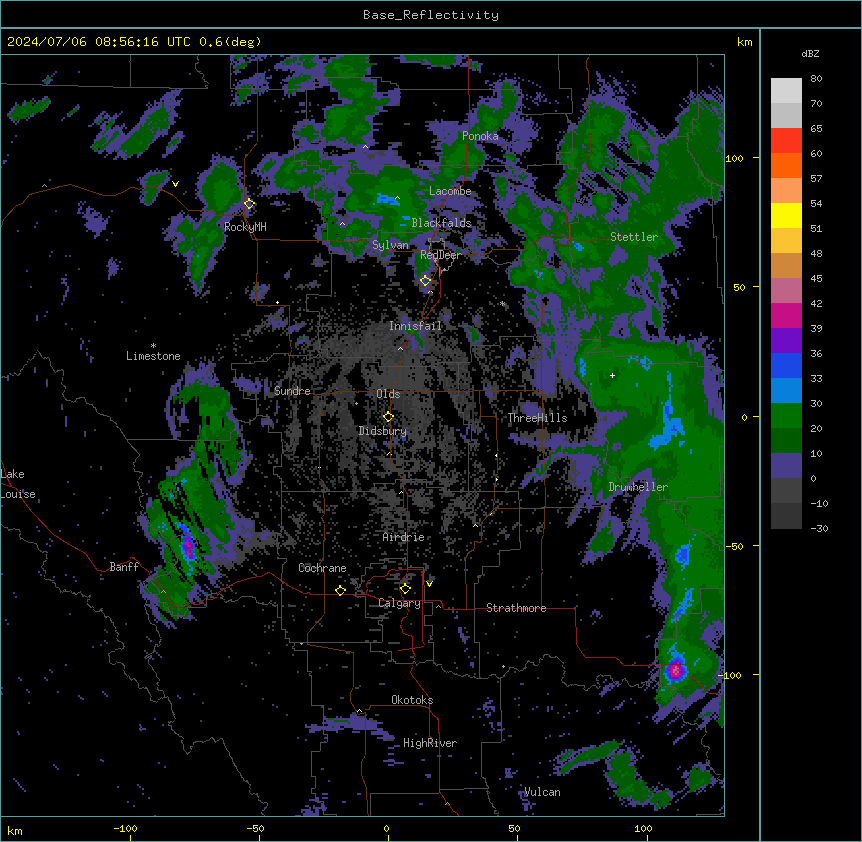The height and width of the screenshot is (842, 862).
Task: Click the yellow v marker northwest of RockyMH
Action: [175, 184]
